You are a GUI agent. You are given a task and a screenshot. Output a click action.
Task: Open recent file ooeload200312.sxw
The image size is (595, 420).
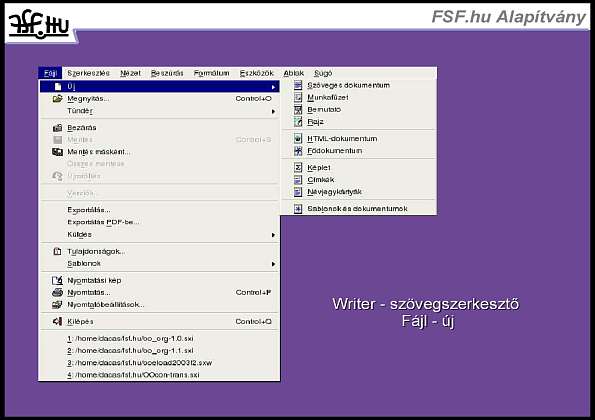tap(159, 363)
